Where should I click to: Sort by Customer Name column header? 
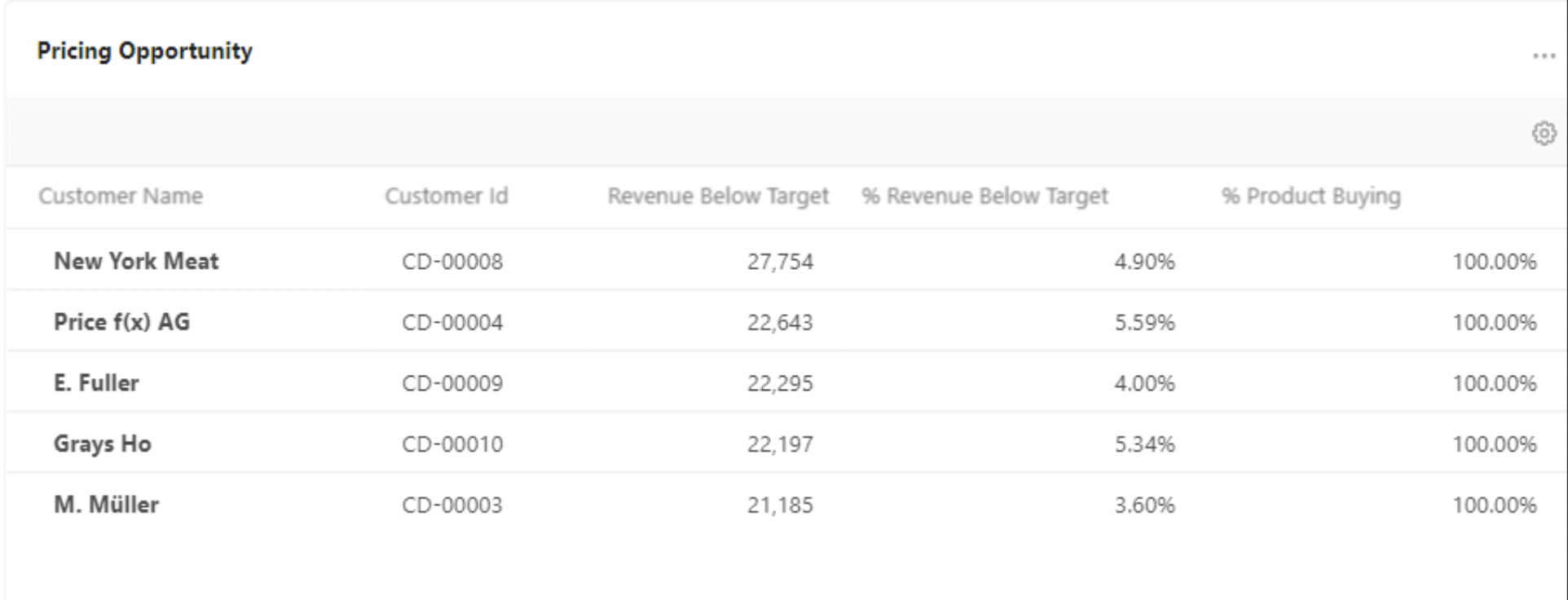point(121,196)
